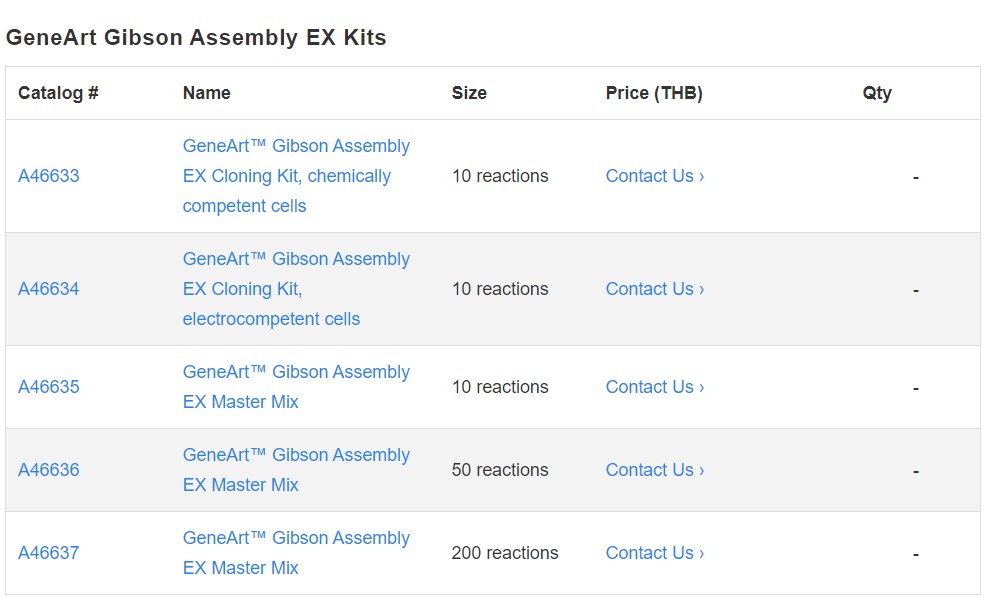990x598 pixels.
Task: Open EX Master Mix name link for A46637
Action: tap(296, 553)
